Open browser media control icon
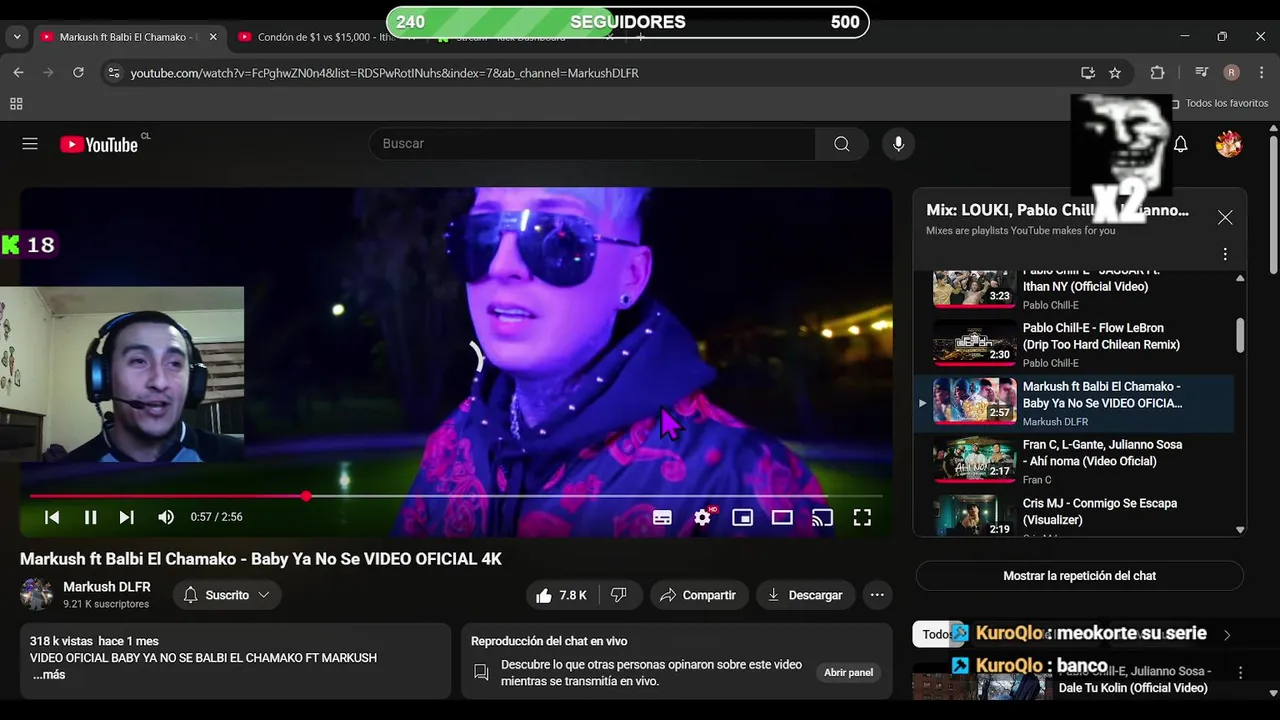 click(x=1202, y=73)
